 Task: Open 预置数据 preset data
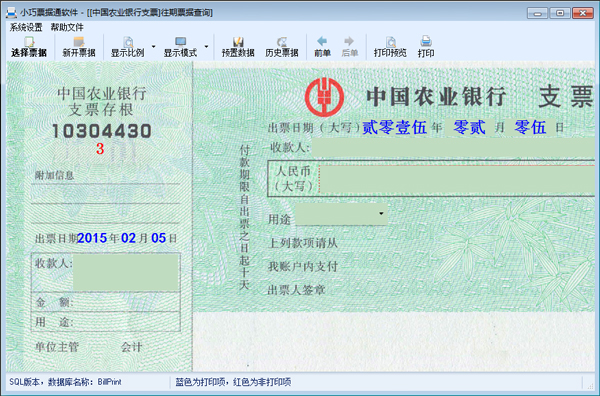coord(238,47)
